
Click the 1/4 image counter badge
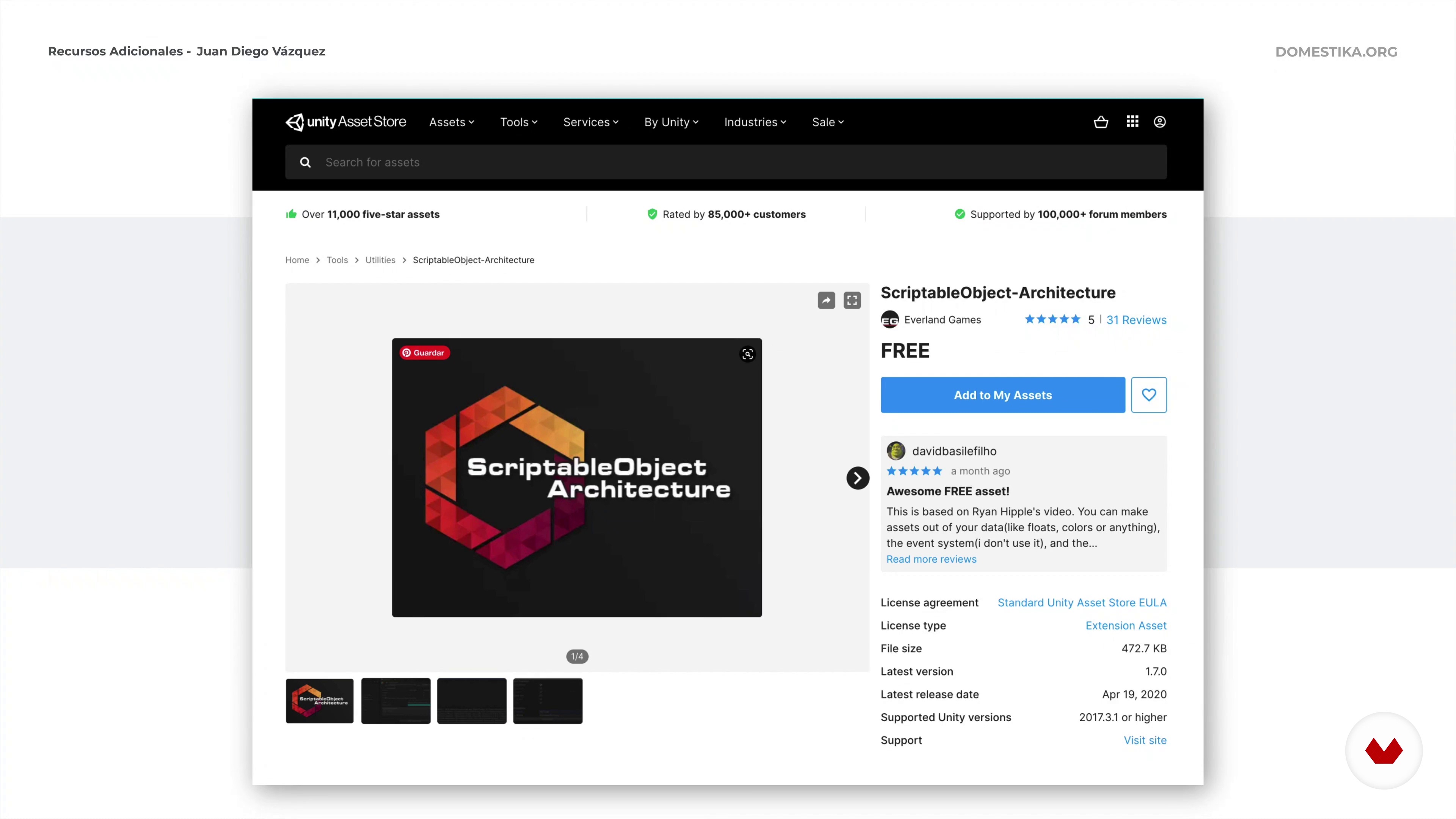coord(577,656)
